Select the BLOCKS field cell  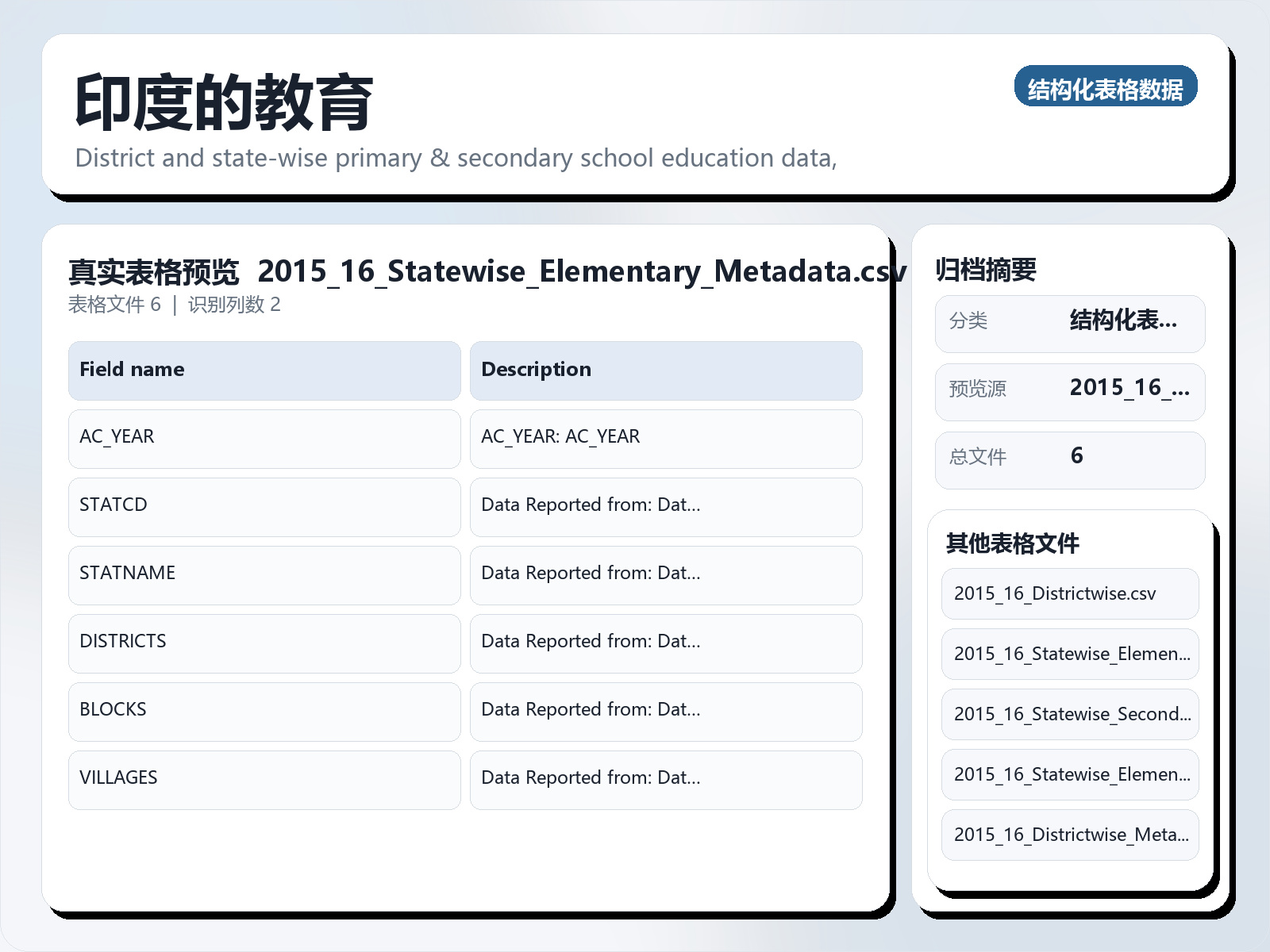[x=264, y=712]
